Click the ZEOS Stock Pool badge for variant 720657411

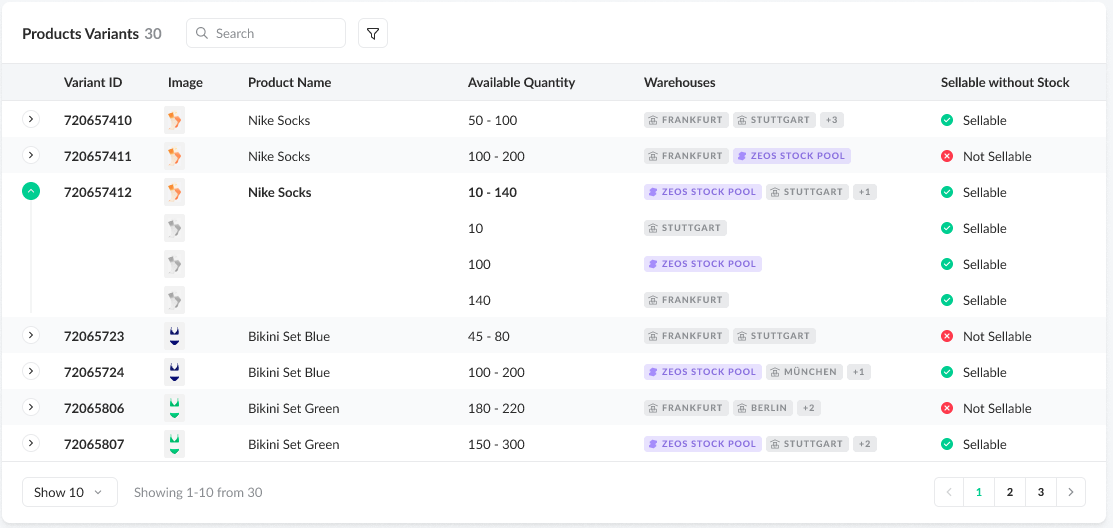click(791, 156)
